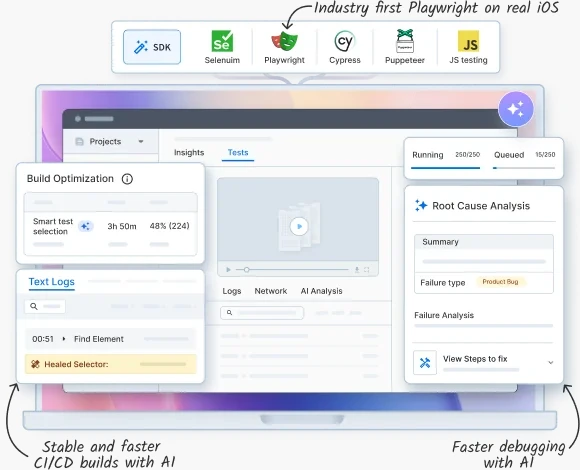580x470 pixels.
Task: Expand the 00:51 Find Element row
Action: (111, 339)
